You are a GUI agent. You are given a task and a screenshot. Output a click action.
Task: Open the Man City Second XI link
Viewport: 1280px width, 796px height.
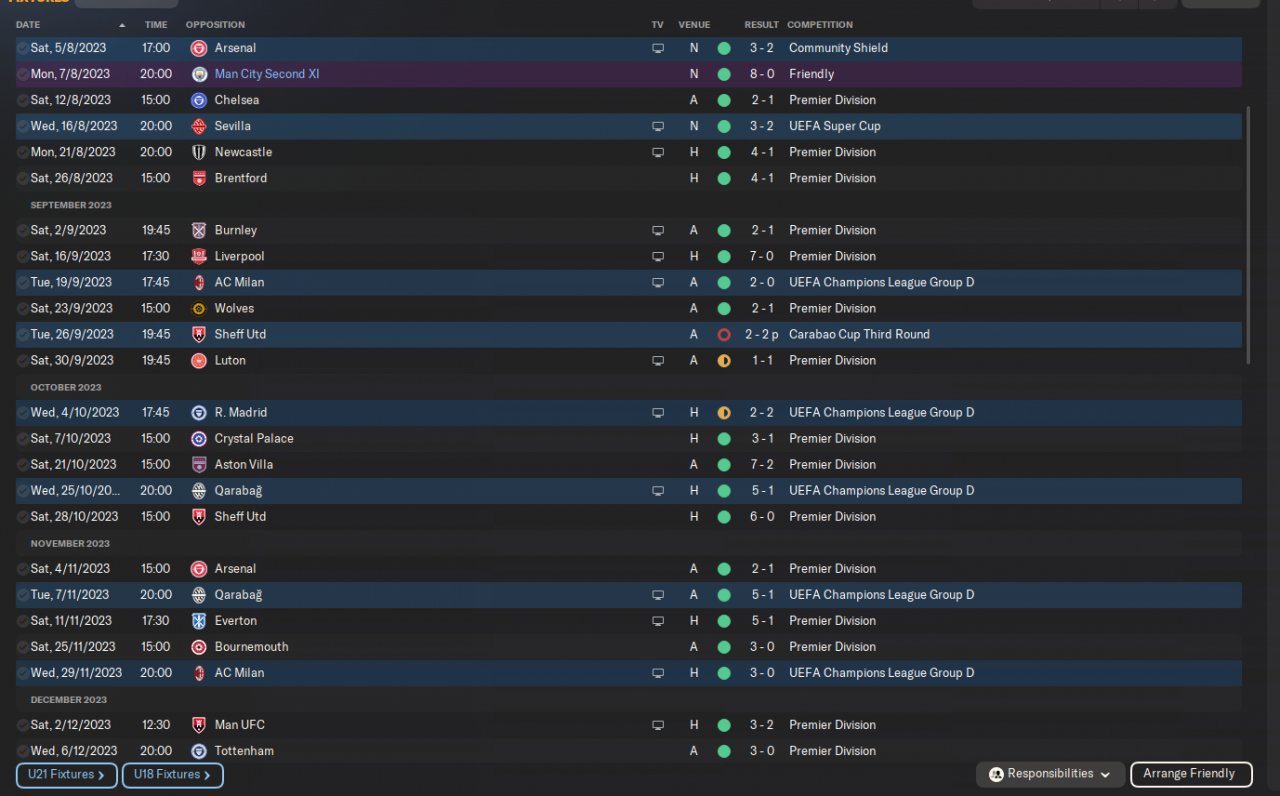267,74
